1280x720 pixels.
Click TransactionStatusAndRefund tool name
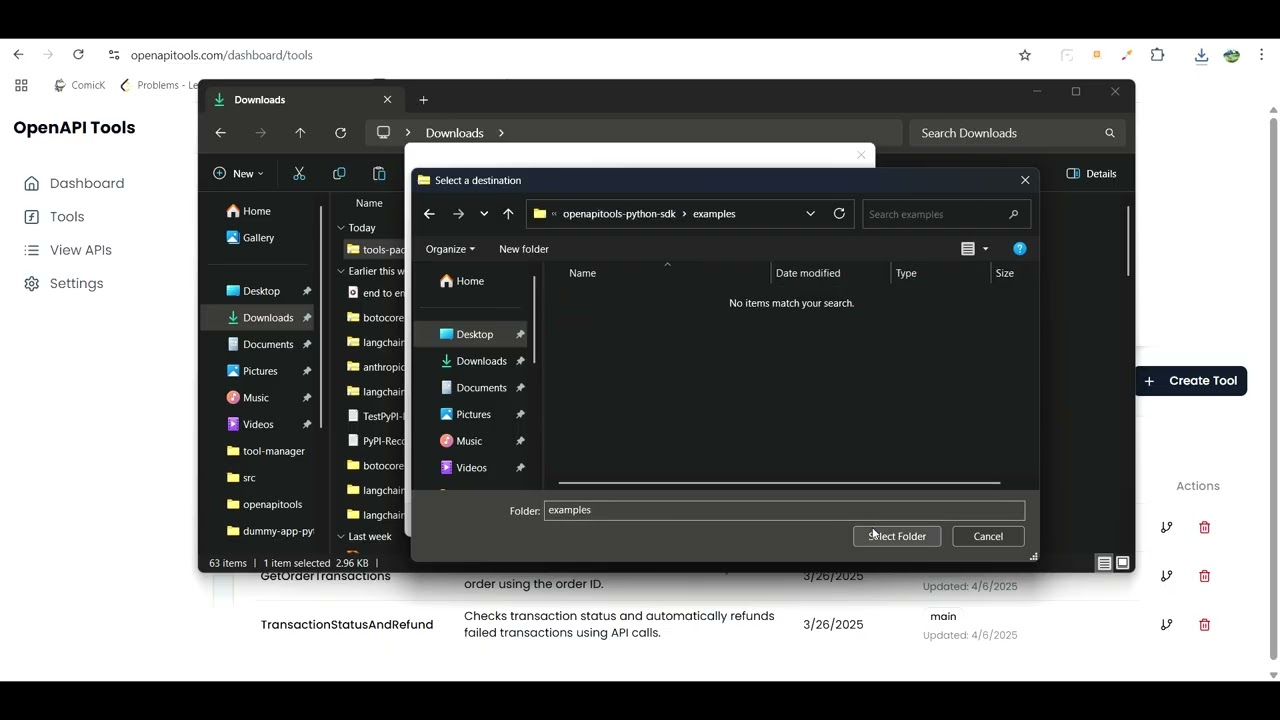click(347, 624)
